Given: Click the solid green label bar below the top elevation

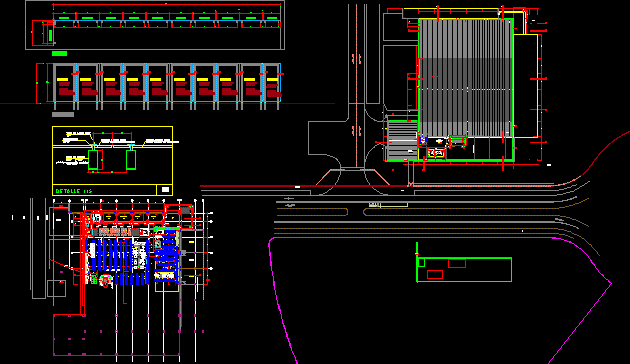Looking at the screenshot, I should coord(59,53).
